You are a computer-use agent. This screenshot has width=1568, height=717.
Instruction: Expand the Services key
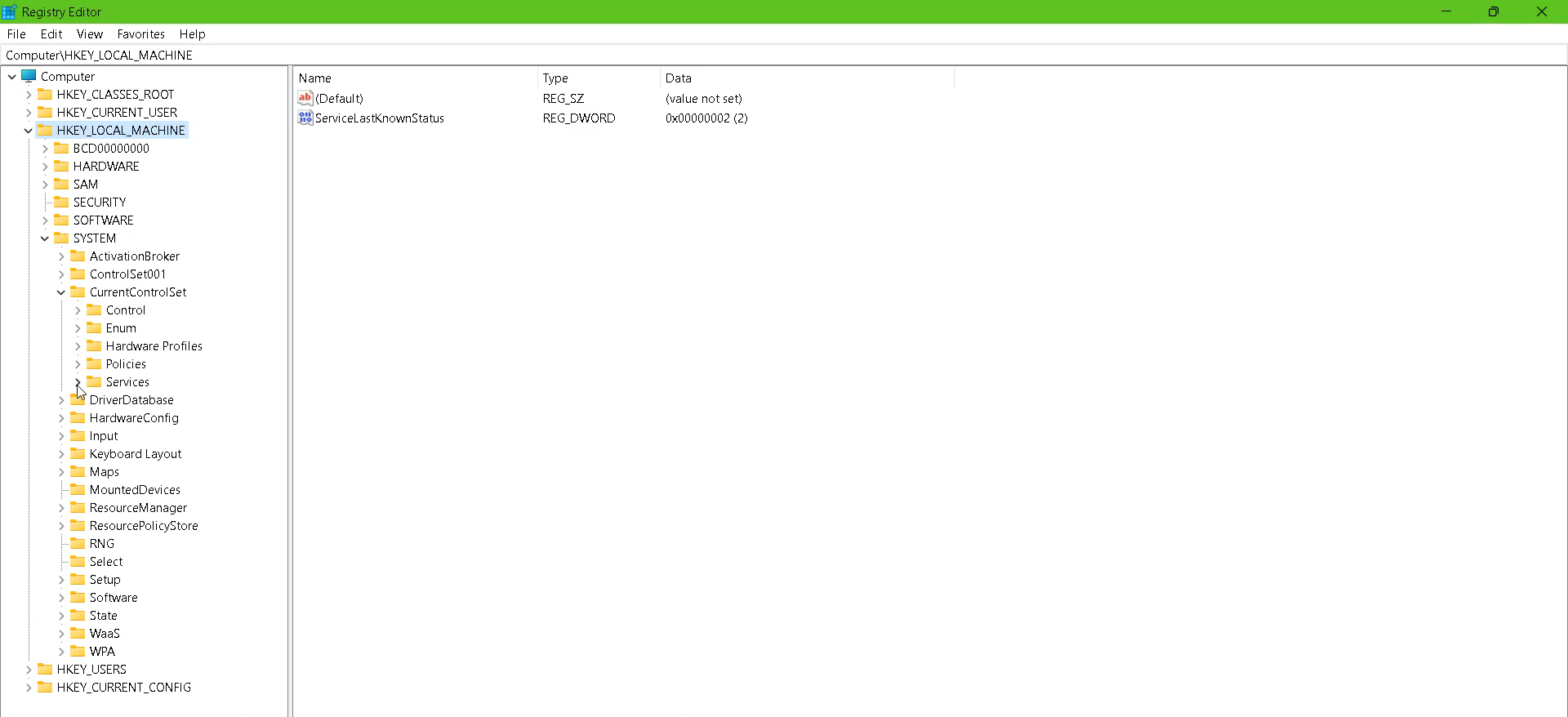[78, 382]
